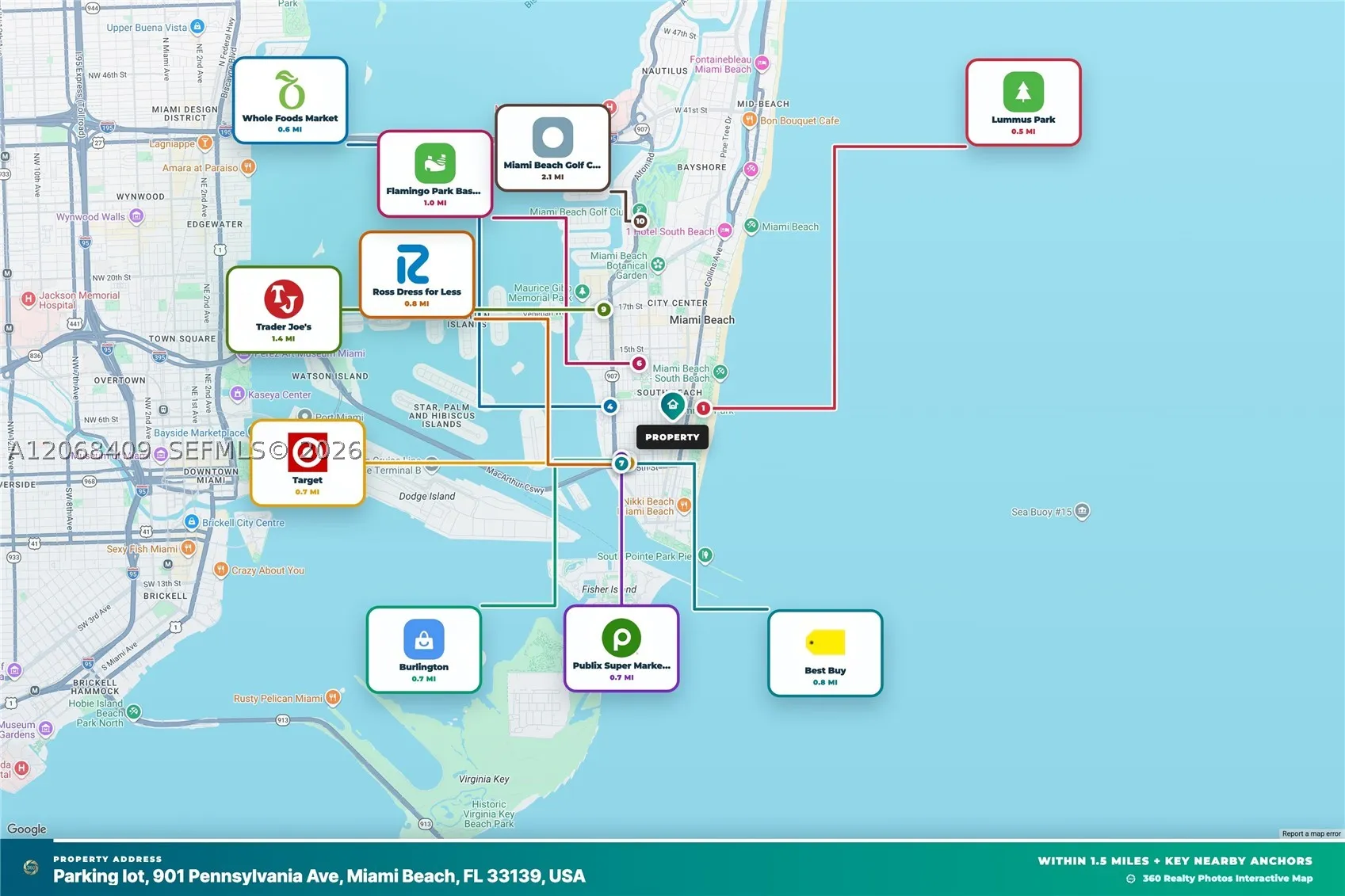Open the Bon Bouquet Cafe restaurant pin
This screenshot has width=1345, height=896.
tap(749, 120)
